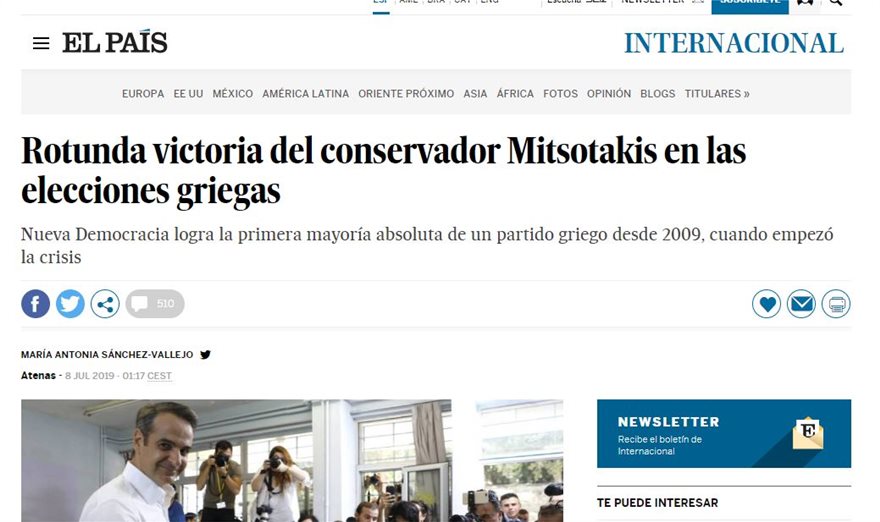Open the generic share options icon
The width and height of the screenshot is (880, 522).
(x=105, y=304)
